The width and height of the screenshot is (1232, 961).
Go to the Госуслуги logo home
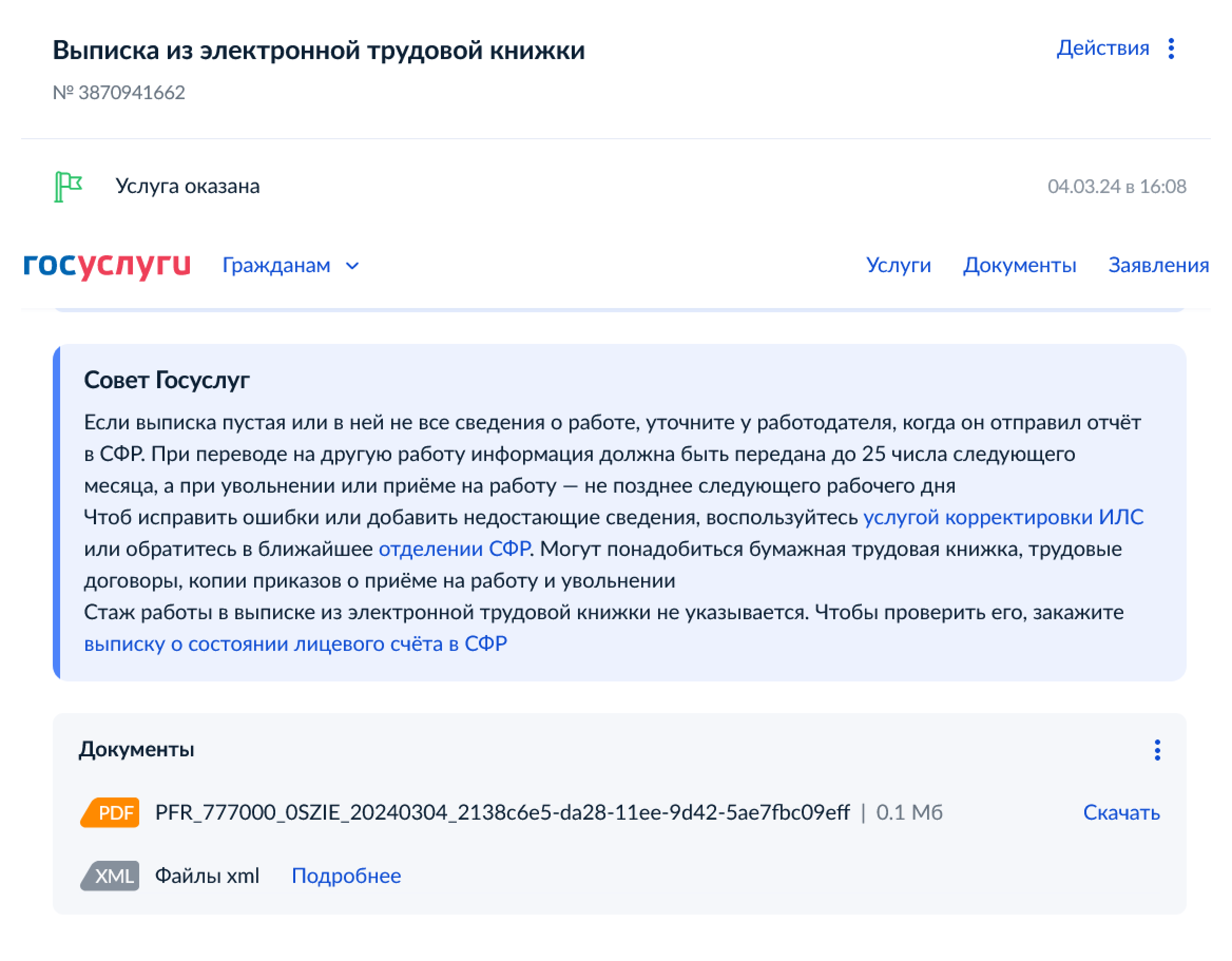107,265
